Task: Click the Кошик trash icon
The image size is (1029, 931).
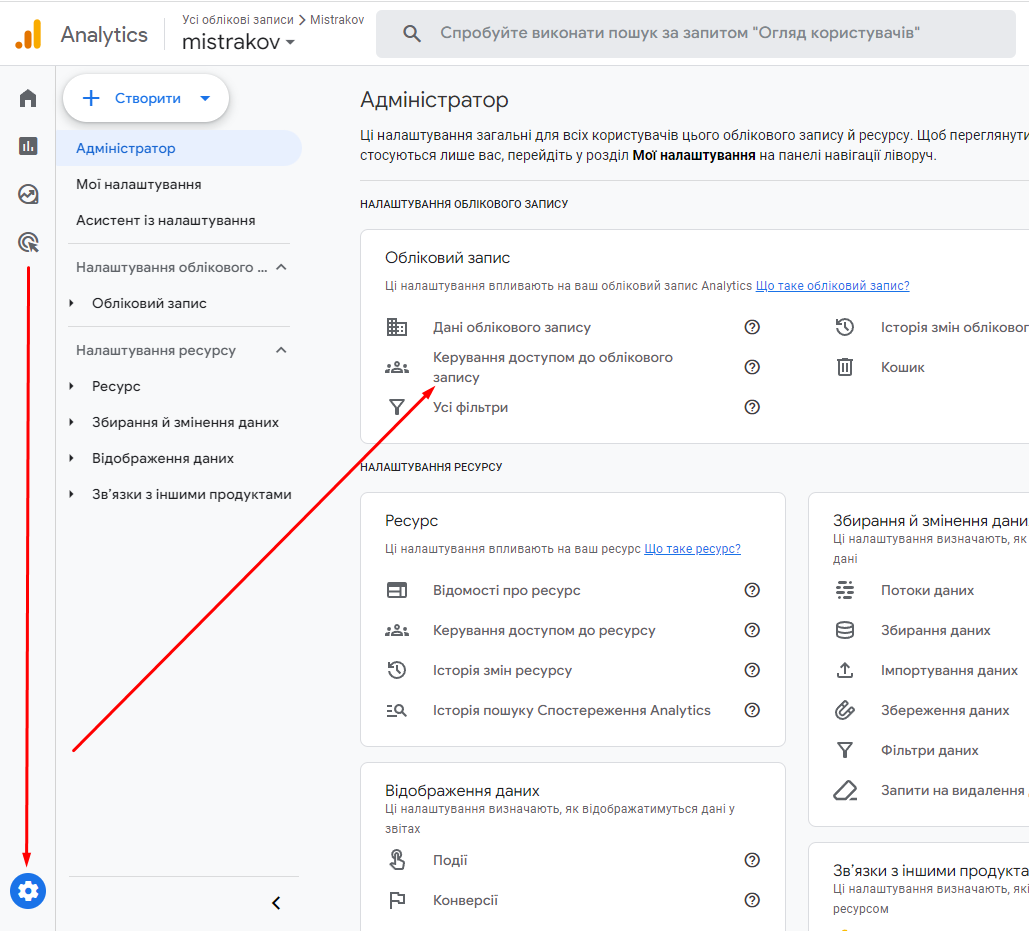Action: [x=845, y=367]
